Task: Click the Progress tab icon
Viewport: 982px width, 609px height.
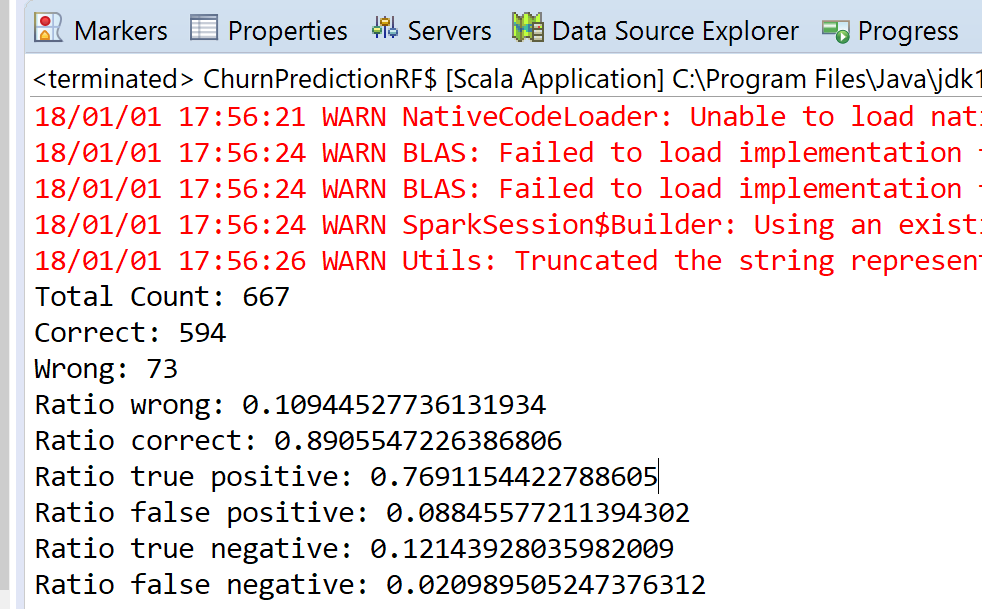Action: [835, 31]
